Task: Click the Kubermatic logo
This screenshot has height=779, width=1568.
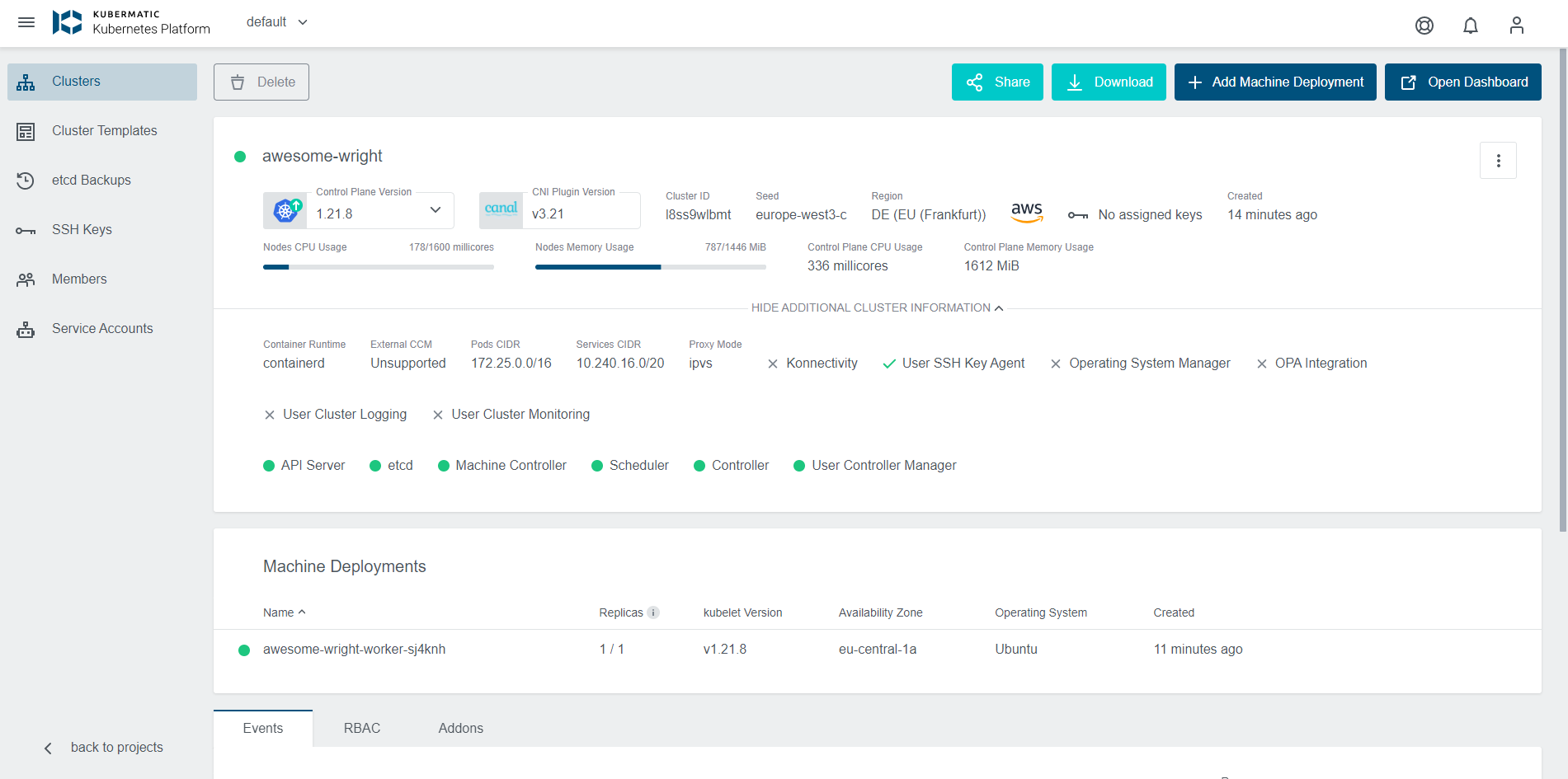Action: tap(68, 22)
